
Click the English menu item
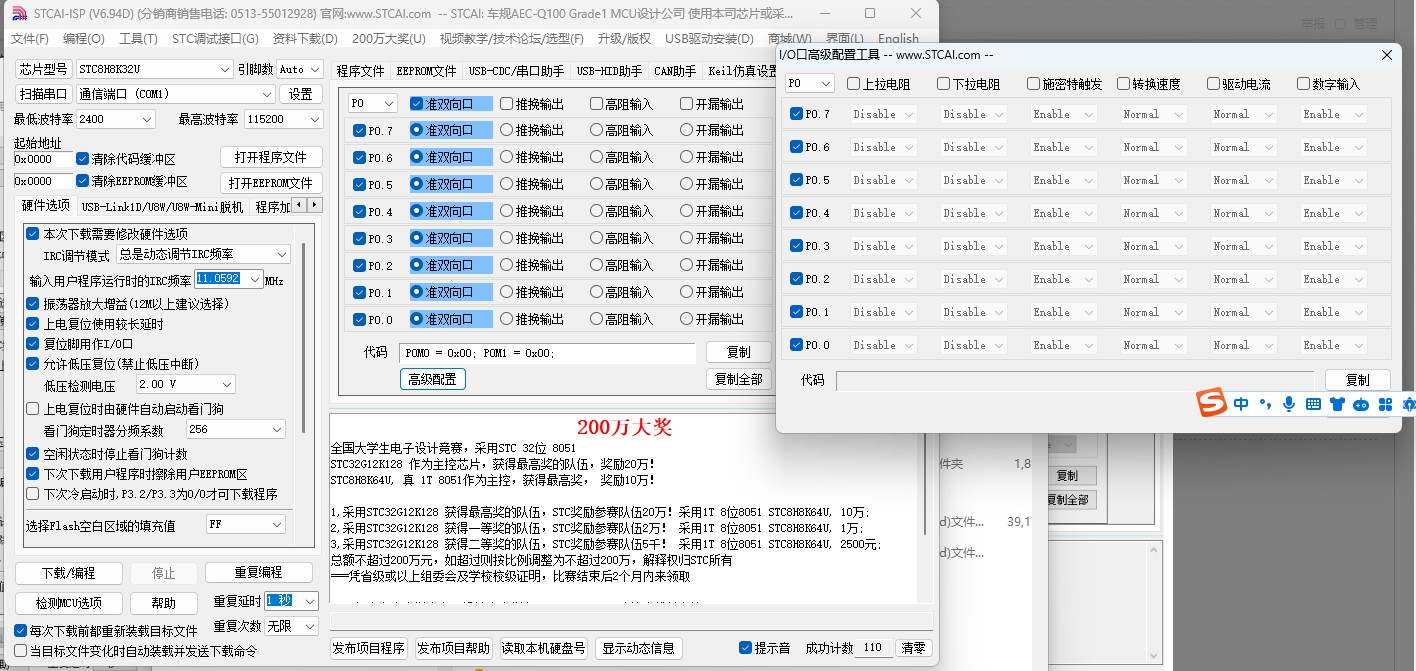898,38
